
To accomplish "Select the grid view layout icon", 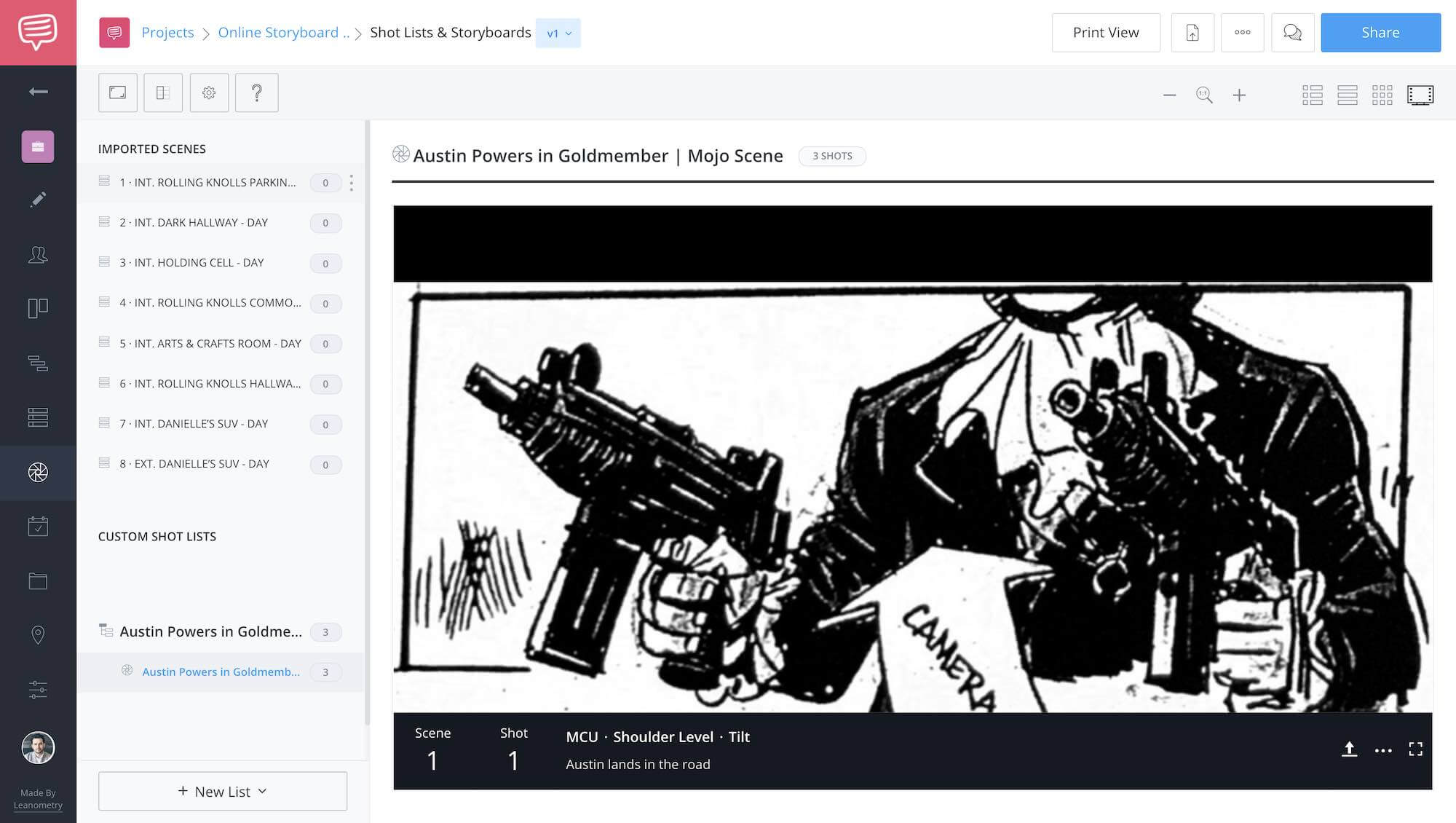I will tap(1382, 94).
